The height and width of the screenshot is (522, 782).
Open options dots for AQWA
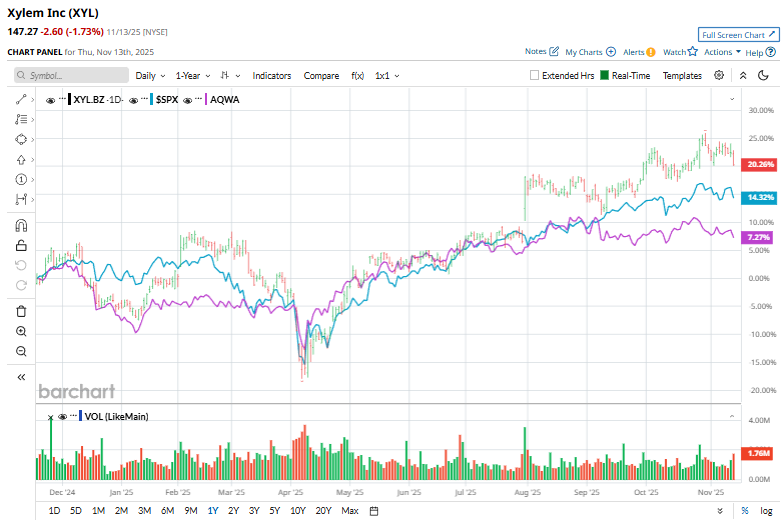coord(199,99)
